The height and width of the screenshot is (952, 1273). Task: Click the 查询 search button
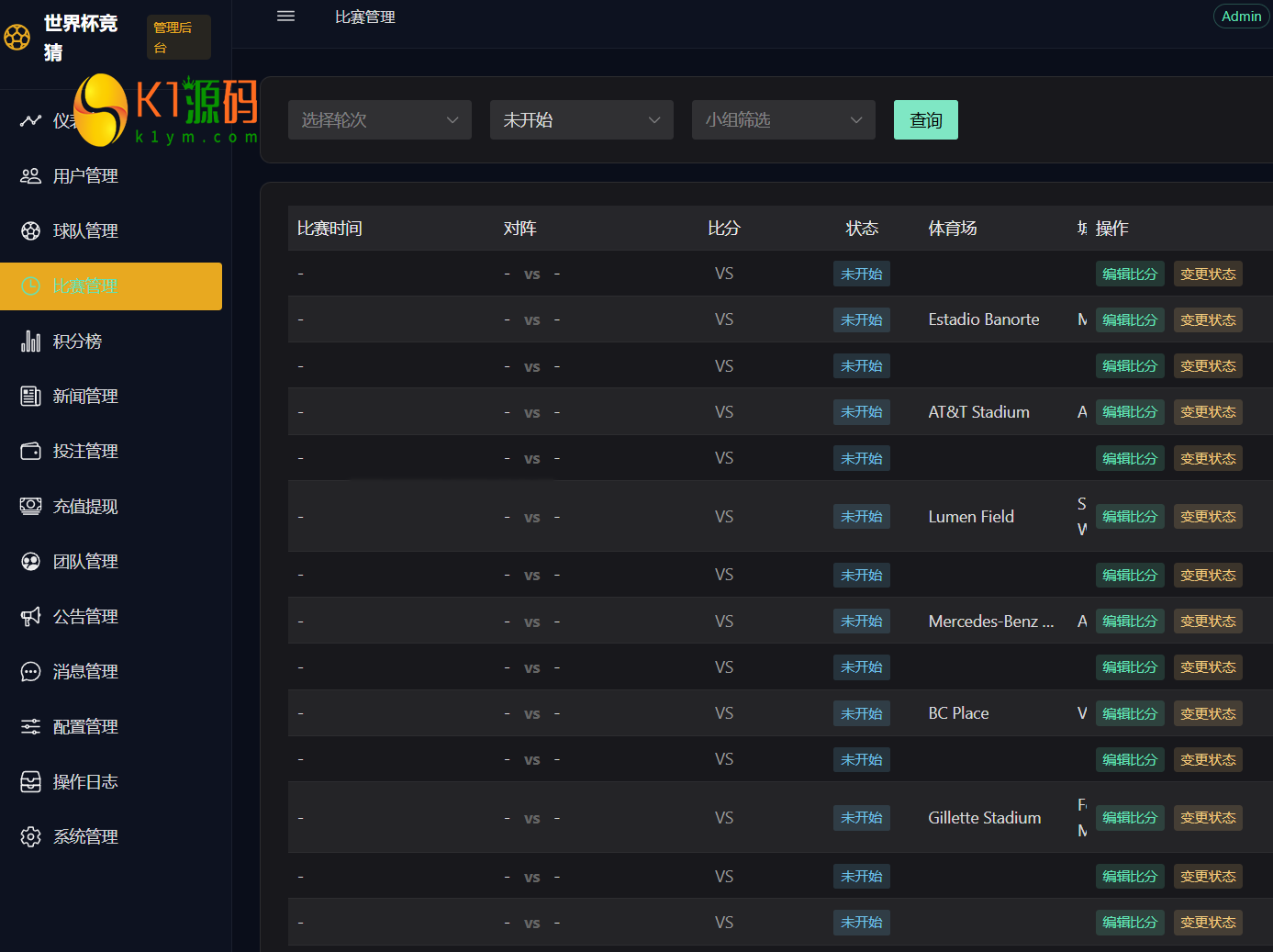point(926,120)
